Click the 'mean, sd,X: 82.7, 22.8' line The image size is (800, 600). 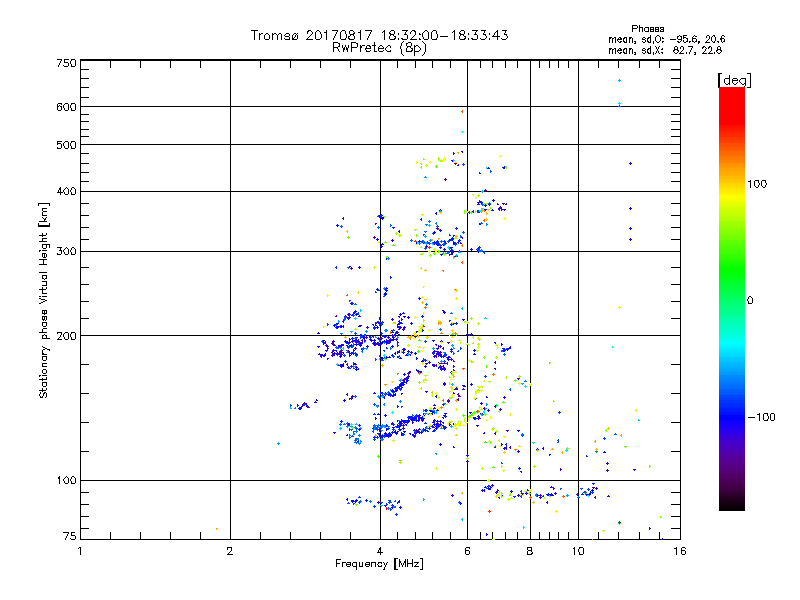click(665, 50)
